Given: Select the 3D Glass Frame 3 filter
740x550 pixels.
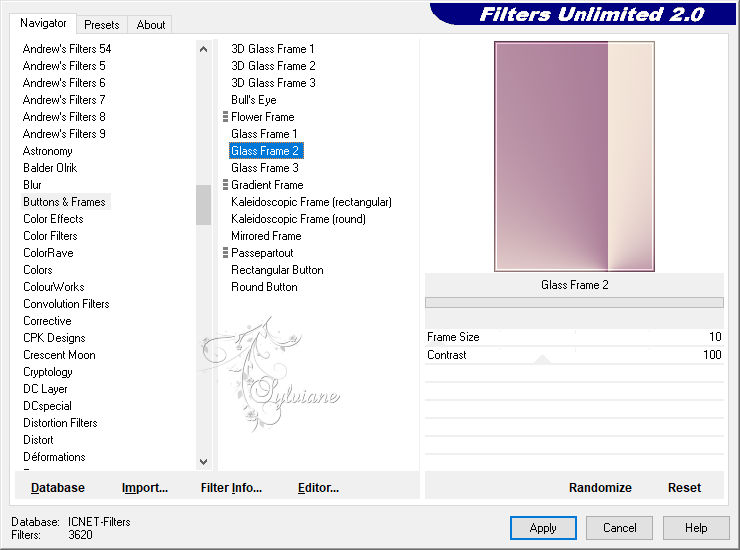Looking at the screenshot, I should (273, 83).
